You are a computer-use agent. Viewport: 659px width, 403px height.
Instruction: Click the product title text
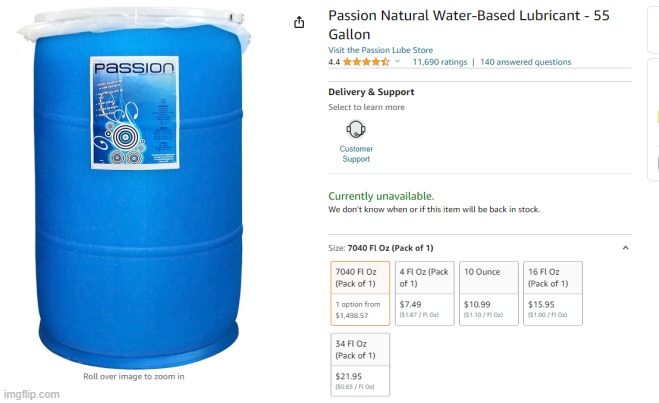pyautogui.click(x=469, y=25)
